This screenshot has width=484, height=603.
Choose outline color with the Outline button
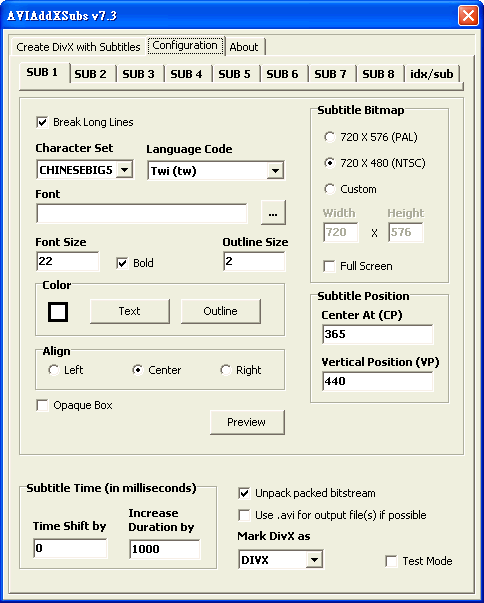pyautogui.click(x=221, y=311)
